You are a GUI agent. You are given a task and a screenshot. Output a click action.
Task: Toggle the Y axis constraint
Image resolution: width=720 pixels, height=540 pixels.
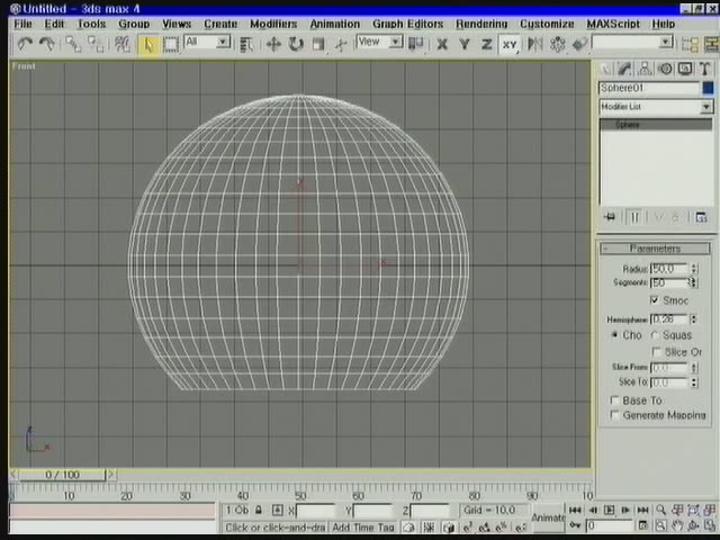(x=464, y=45)
